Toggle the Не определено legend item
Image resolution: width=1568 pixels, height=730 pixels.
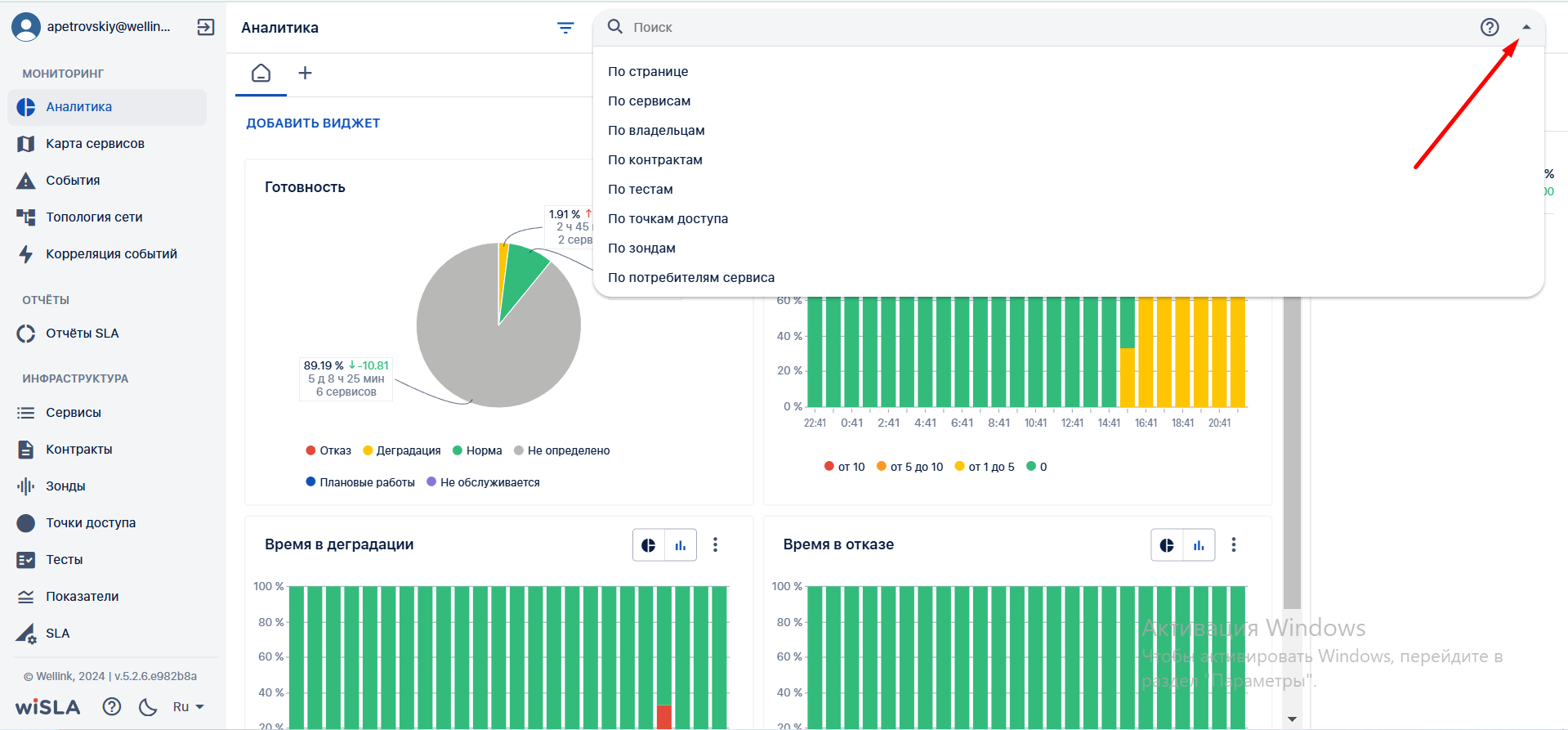pyautogui.click(x=562, y=451)
